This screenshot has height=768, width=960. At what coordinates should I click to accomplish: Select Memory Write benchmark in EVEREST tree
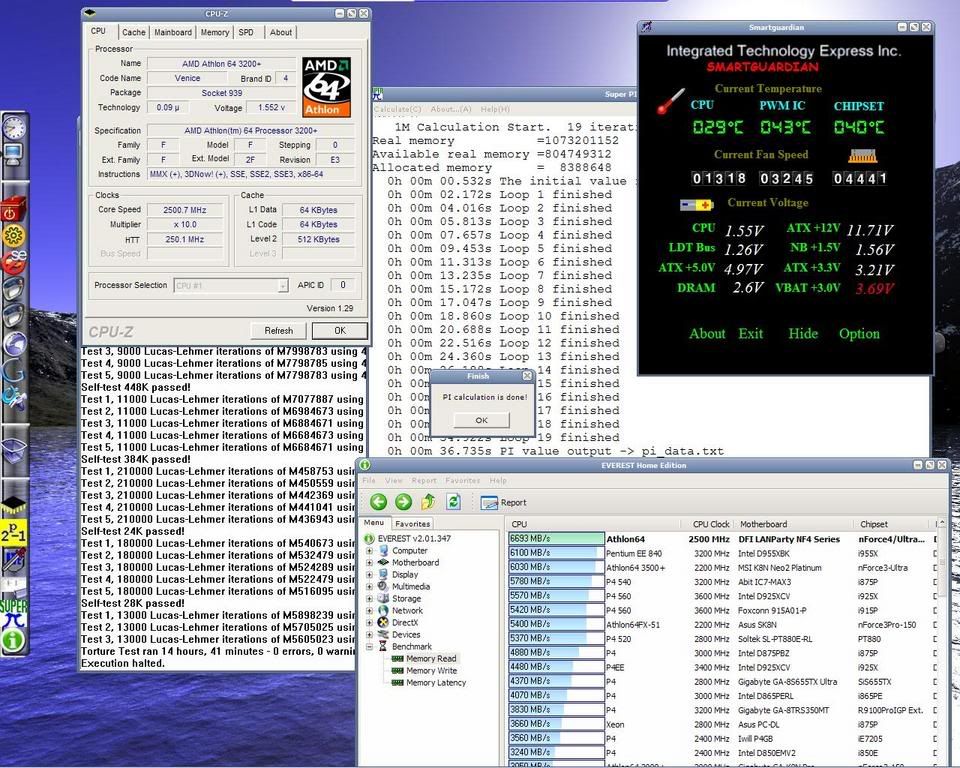(x=431, y=671)
